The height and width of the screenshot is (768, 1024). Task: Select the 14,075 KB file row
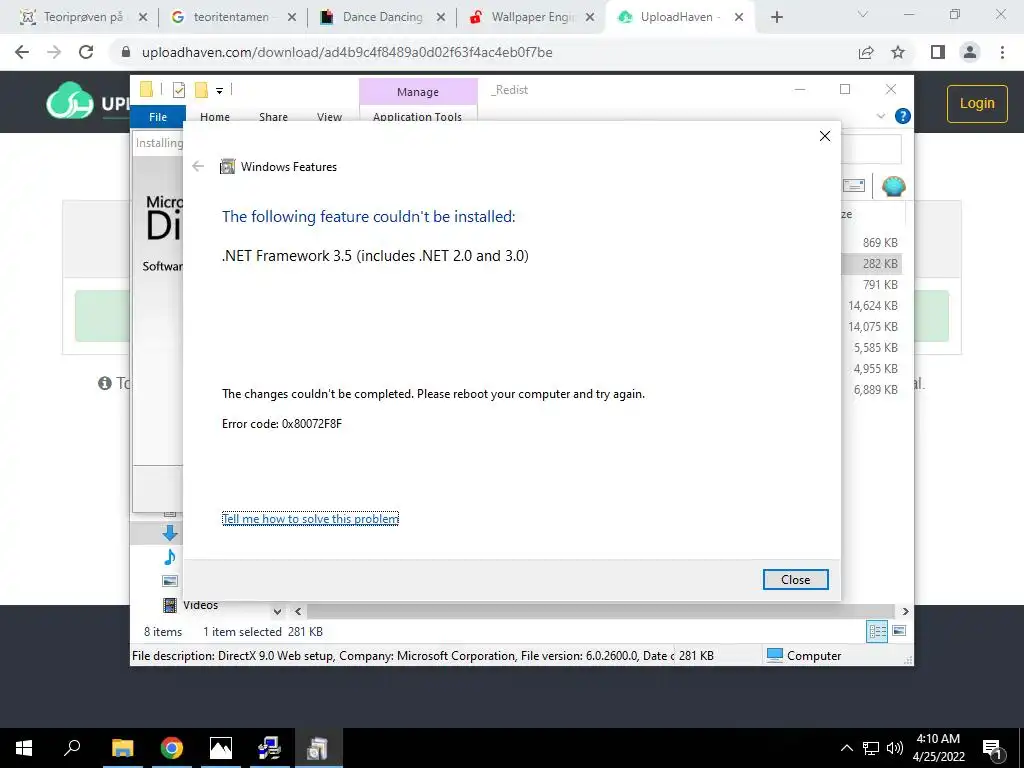[872, 326]
